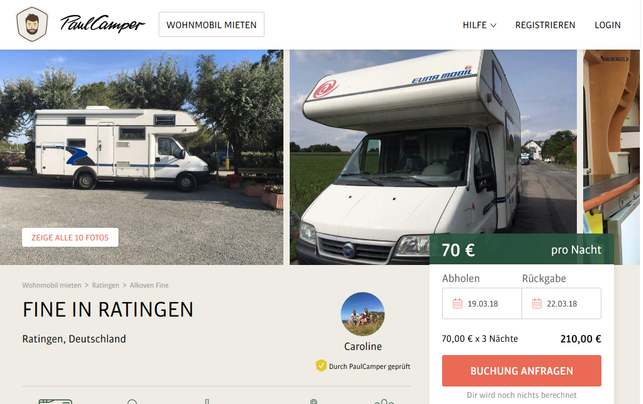
Task: Click the camper vehicle feature icon
Action: 55,401
